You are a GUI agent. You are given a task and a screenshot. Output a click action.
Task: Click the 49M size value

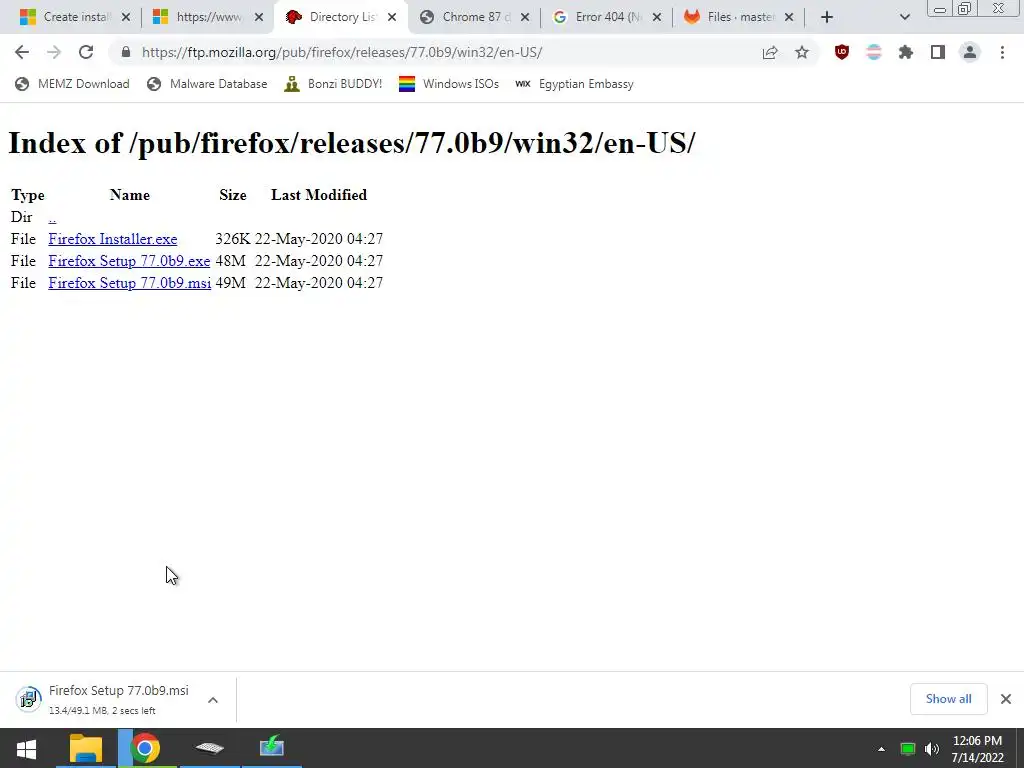pos(231,283)
